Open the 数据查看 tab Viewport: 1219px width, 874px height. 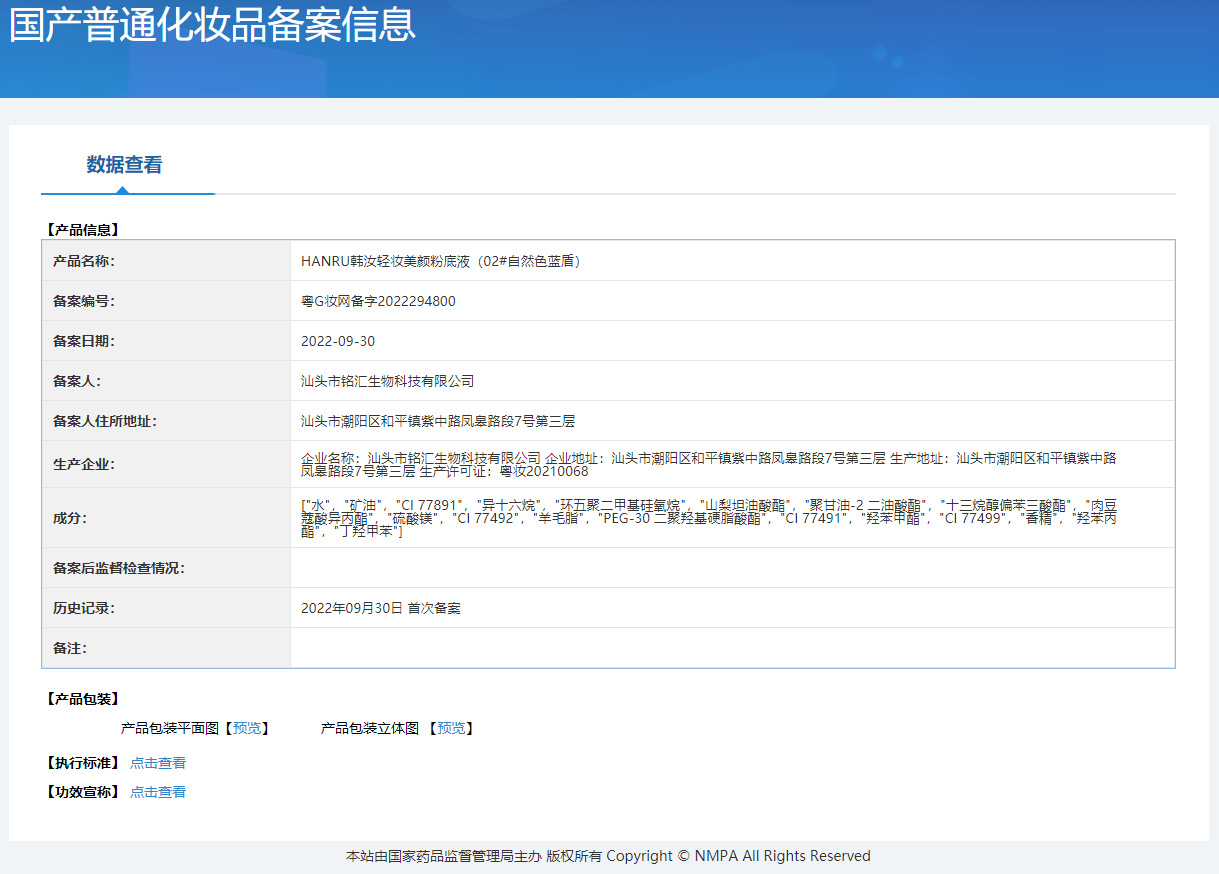pos(124,165)
